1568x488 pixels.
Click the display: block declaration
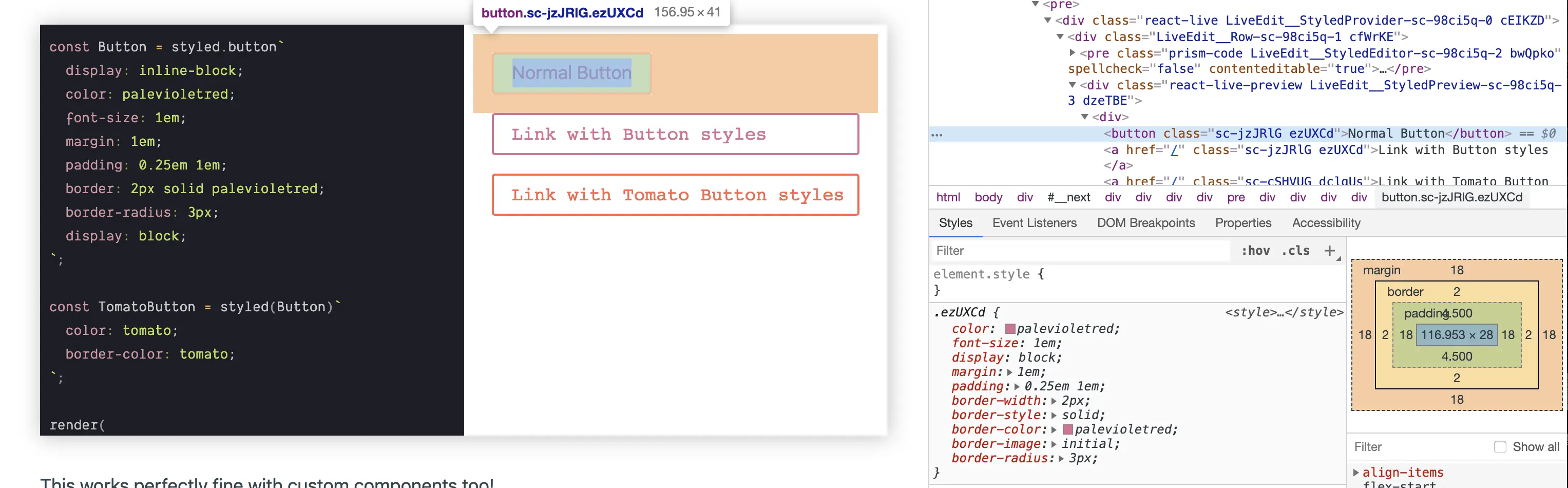(1006, 358)
